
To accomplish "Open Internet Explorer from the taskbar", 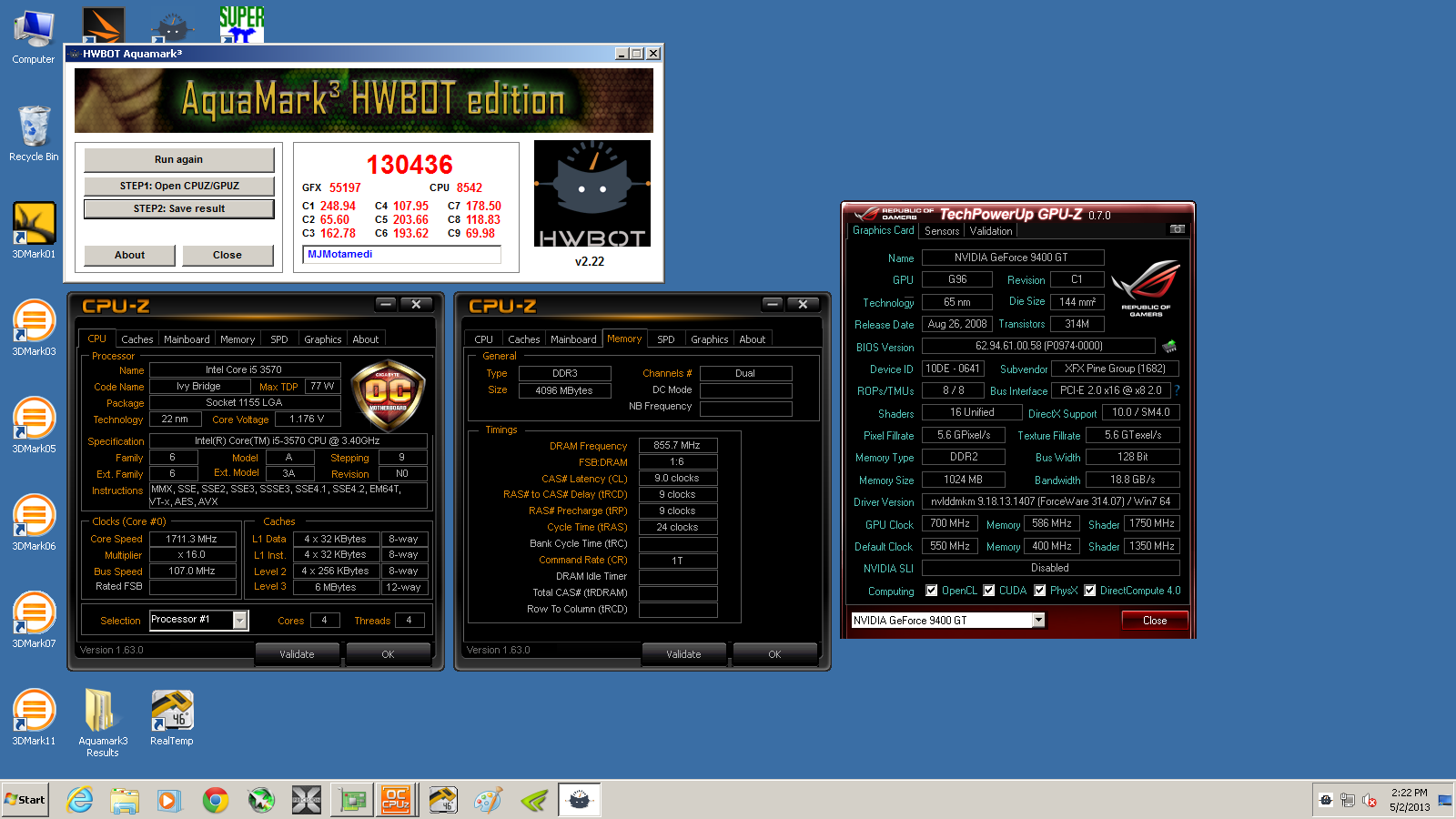I will coord(80,800).
